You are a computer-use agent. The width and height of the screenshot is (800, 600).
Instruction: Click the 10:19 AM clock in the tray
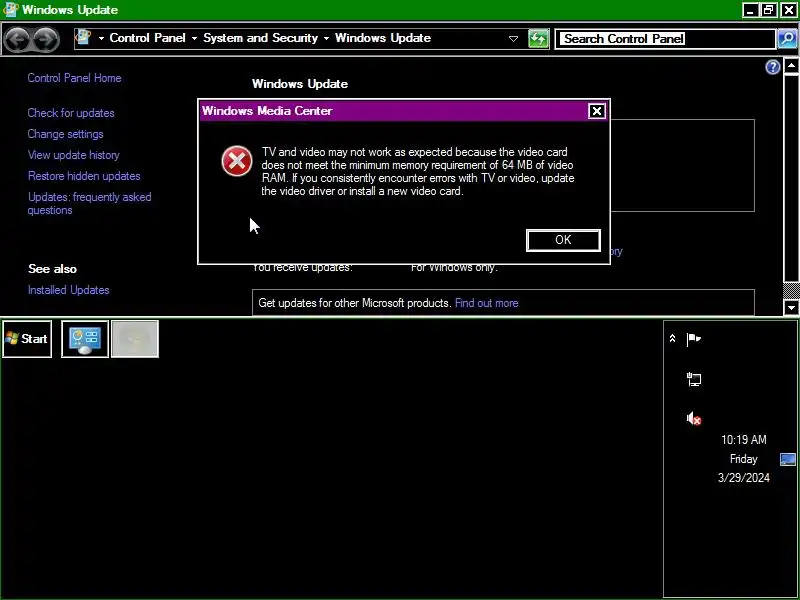[x=743, y=440]
